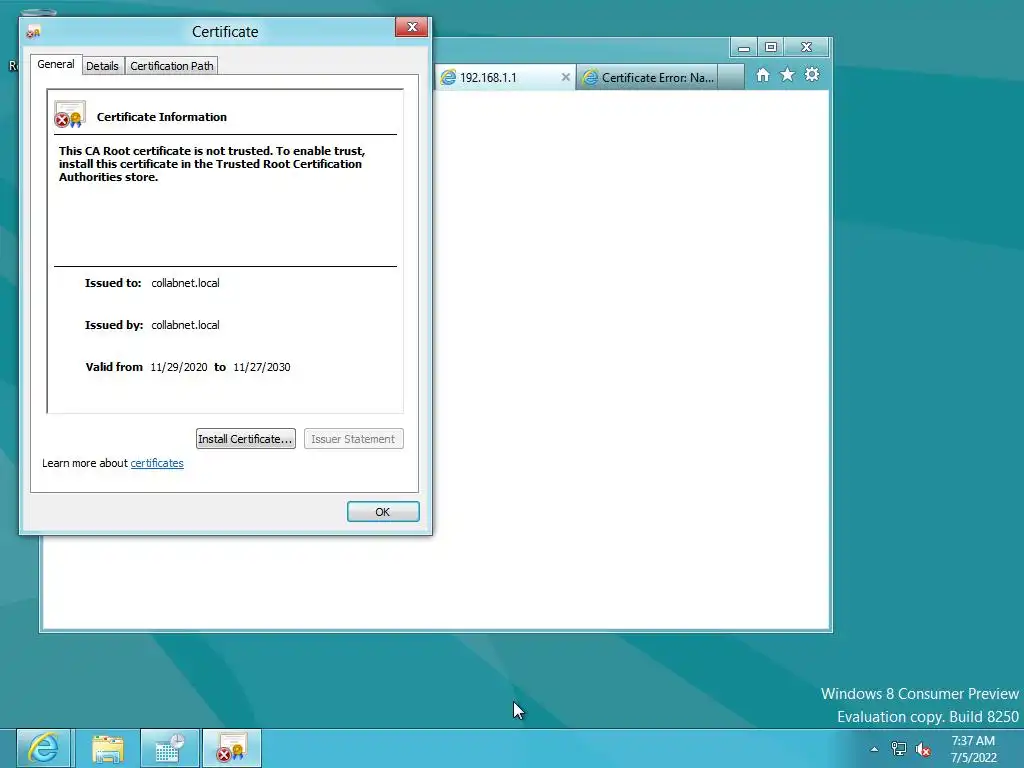Open Favorites star in Internet Explorer
Viewport: 1024px width, 768px height.
[788, 75]
